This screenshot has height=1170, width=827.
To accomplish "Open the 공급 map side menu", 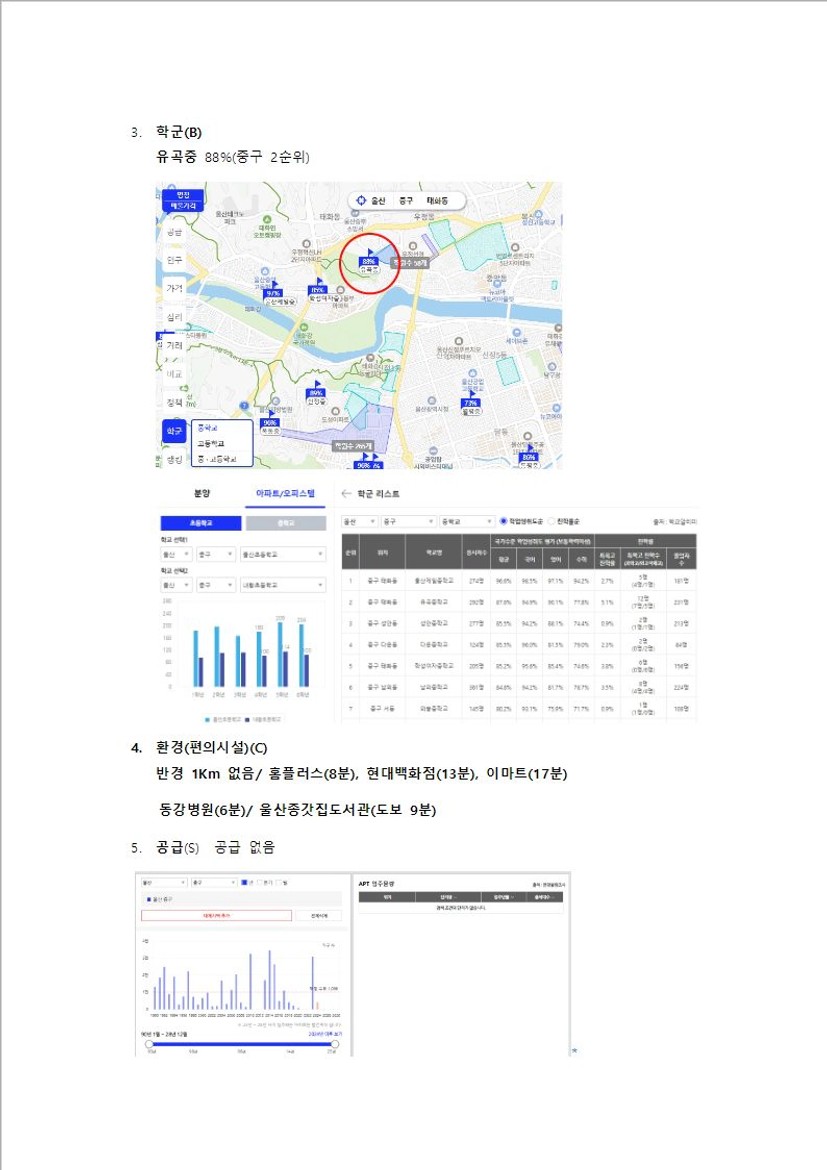I will click(174, 231).
